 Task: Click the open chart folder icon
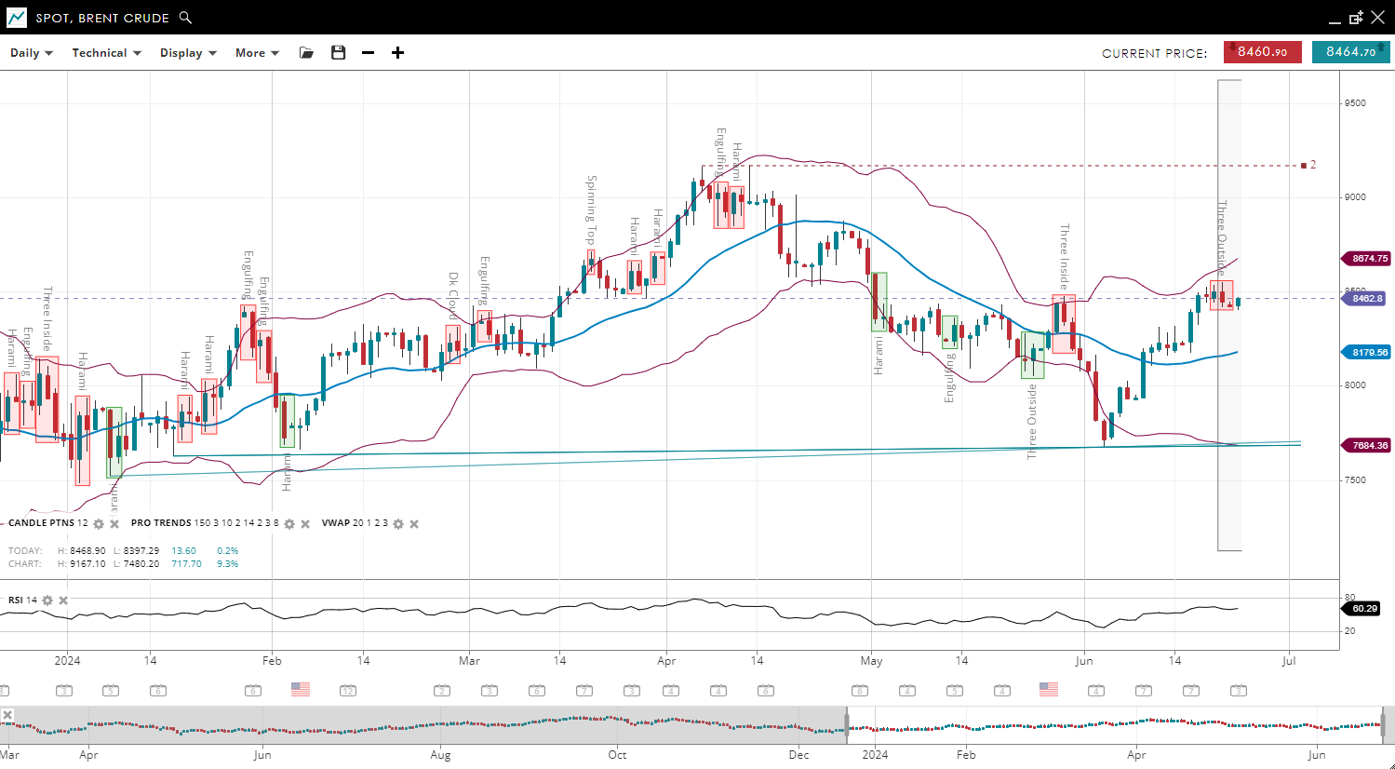(306, 53)
